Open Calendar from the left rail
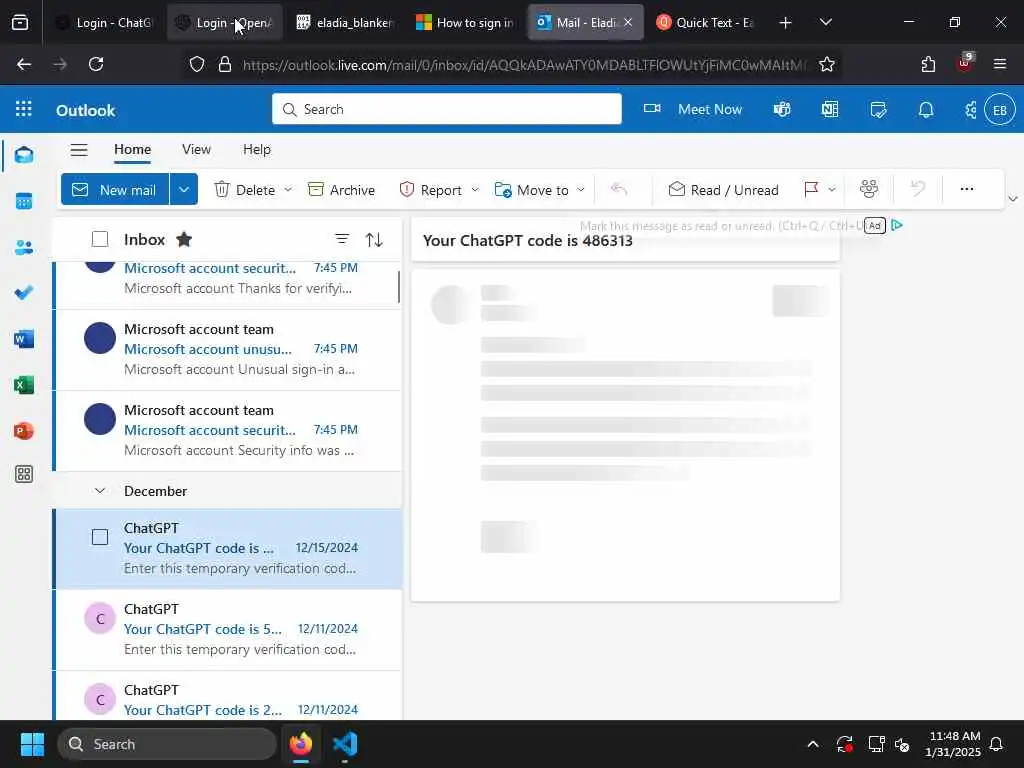 coord(24,201)
